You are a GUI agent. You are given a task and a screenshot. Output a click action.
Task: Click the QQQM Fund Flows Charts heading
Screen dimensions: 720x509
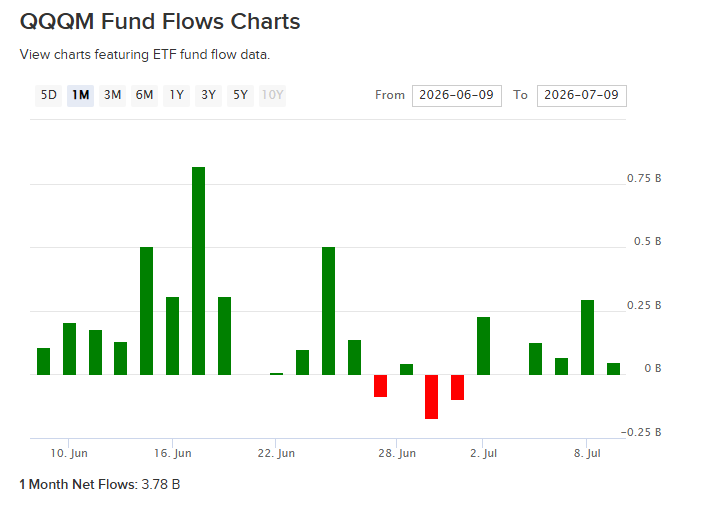click(160, 22)
